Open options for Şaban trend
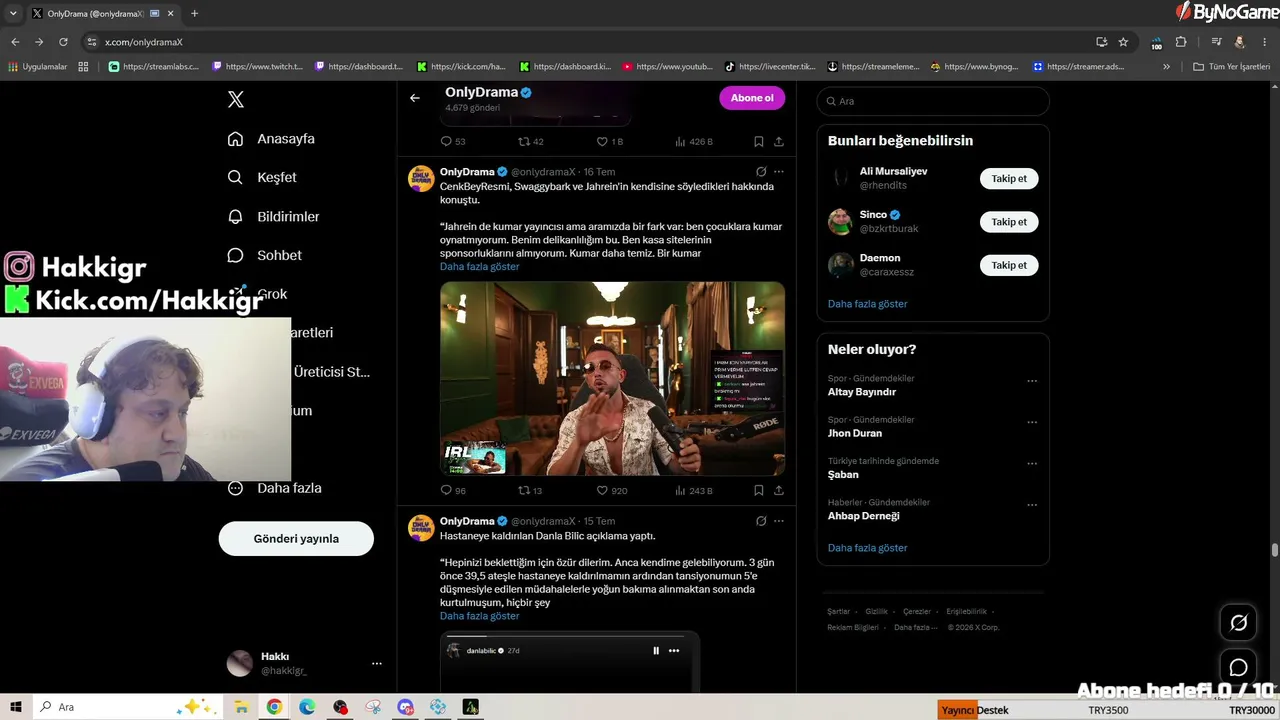 [1032, 464]
